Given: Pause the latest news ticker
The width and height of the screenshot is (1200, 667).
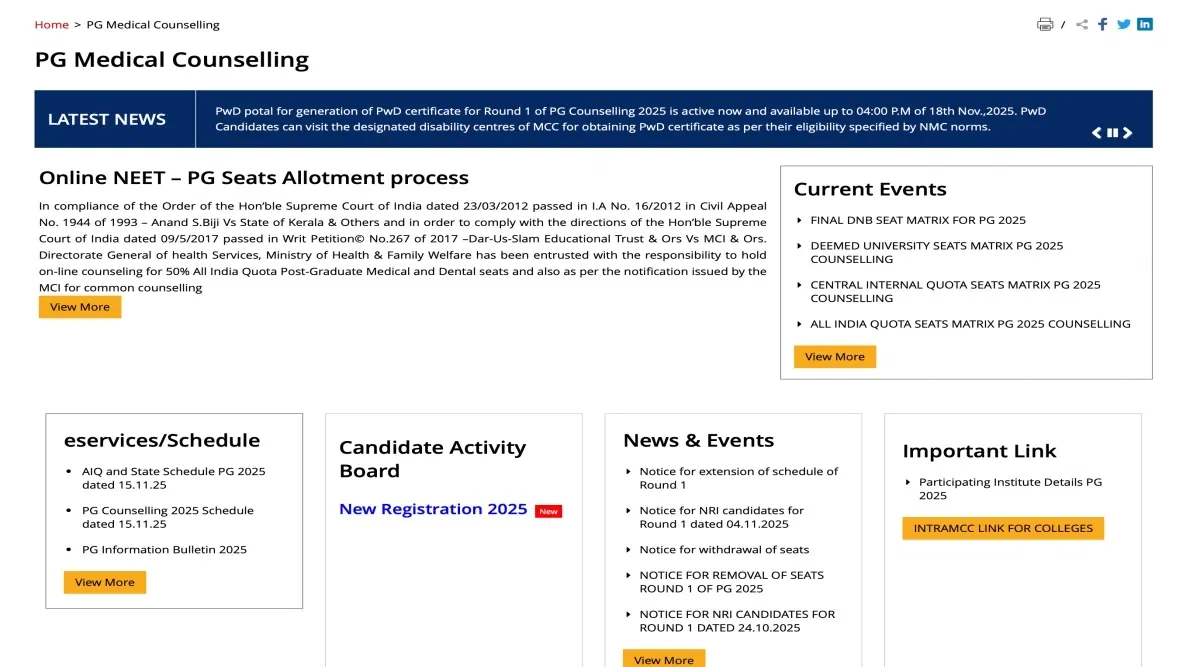Looking at the screenshot, I should (x=1112, y=133).
